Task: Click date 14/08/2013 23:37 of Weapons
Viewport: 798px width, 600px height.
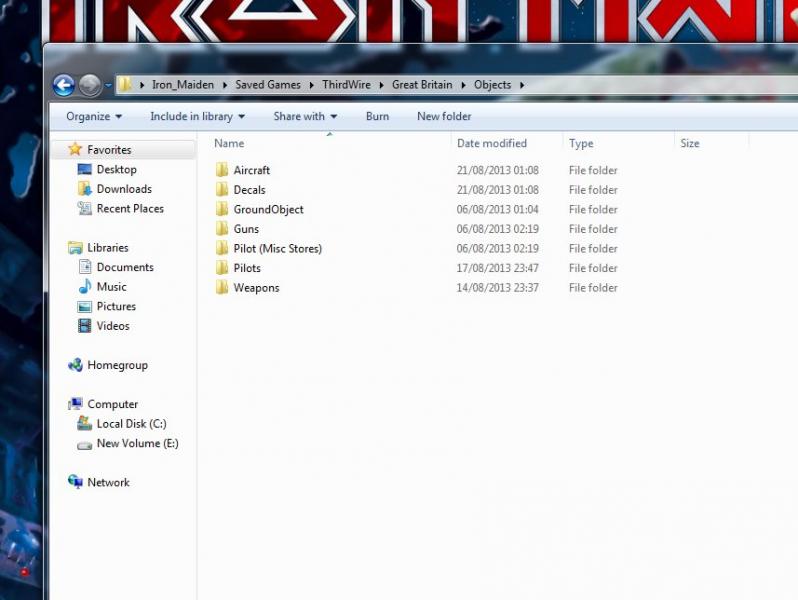Action: click(x=497, y=288)
